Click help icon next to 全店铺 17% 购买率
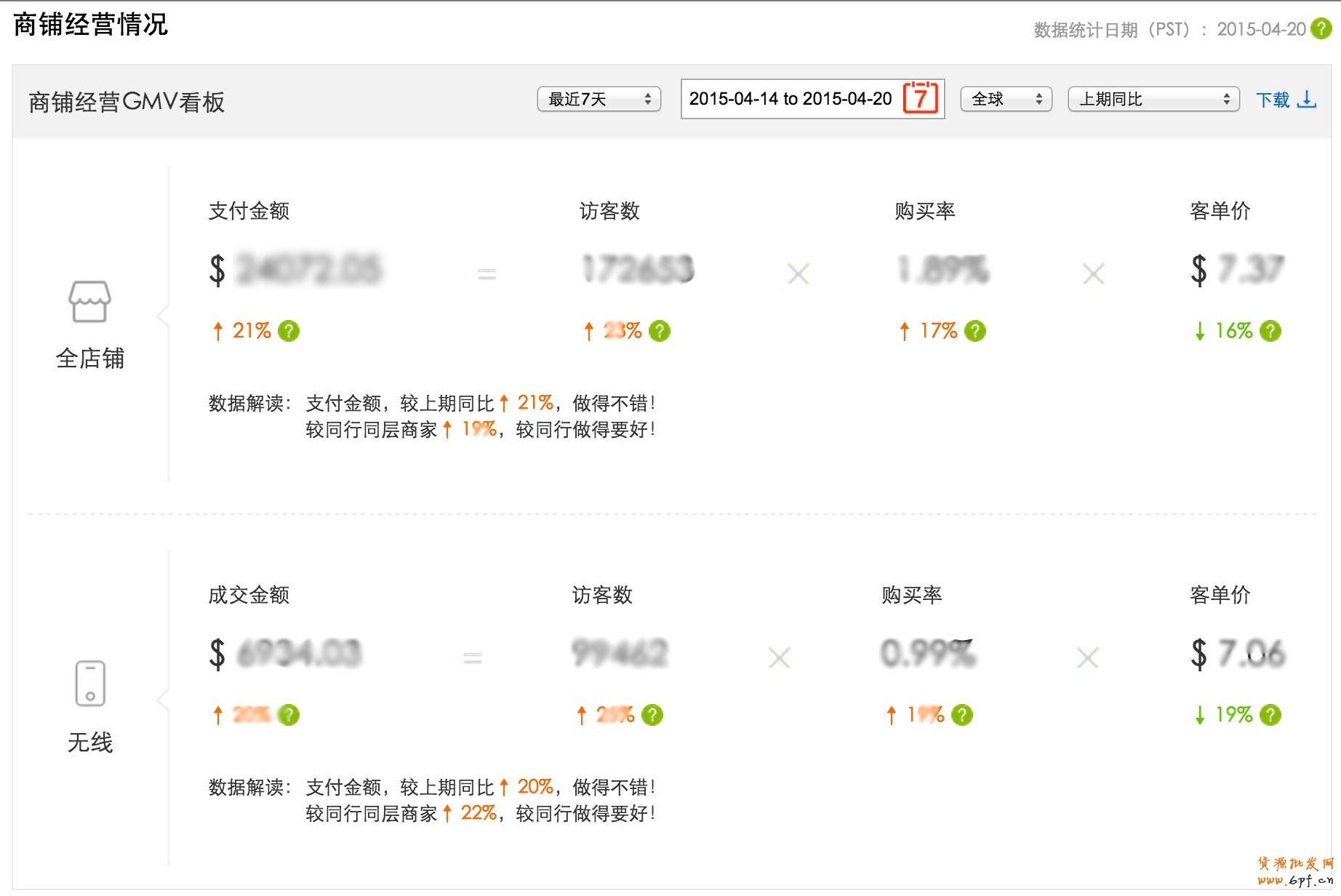This screenshot has height=896, width=1341. (974, 331)
